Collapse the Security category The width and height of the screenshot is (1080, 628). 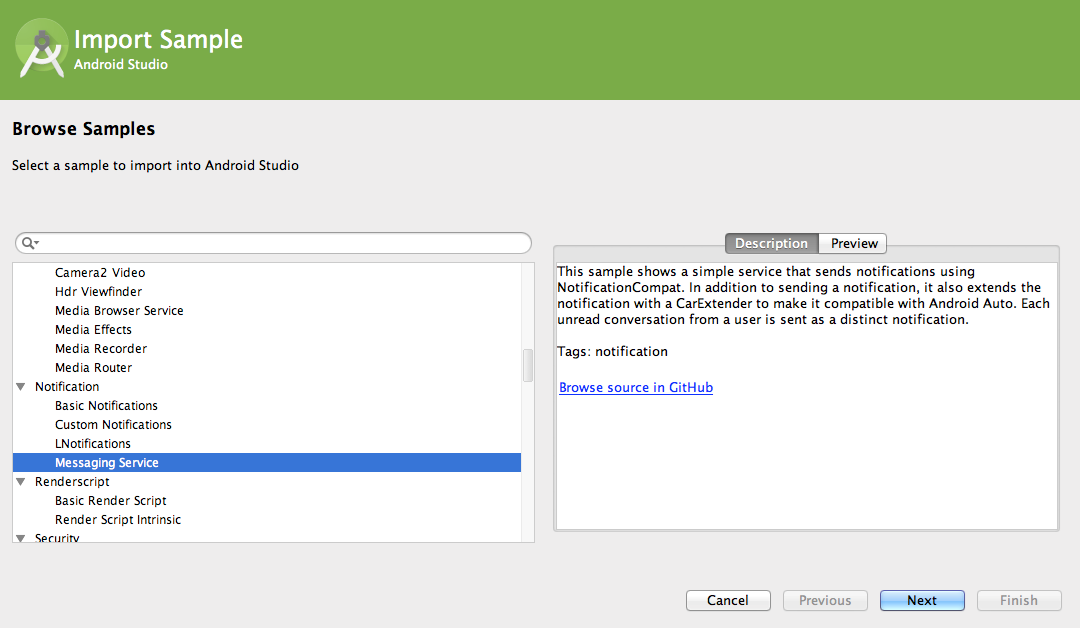[21, 538]
